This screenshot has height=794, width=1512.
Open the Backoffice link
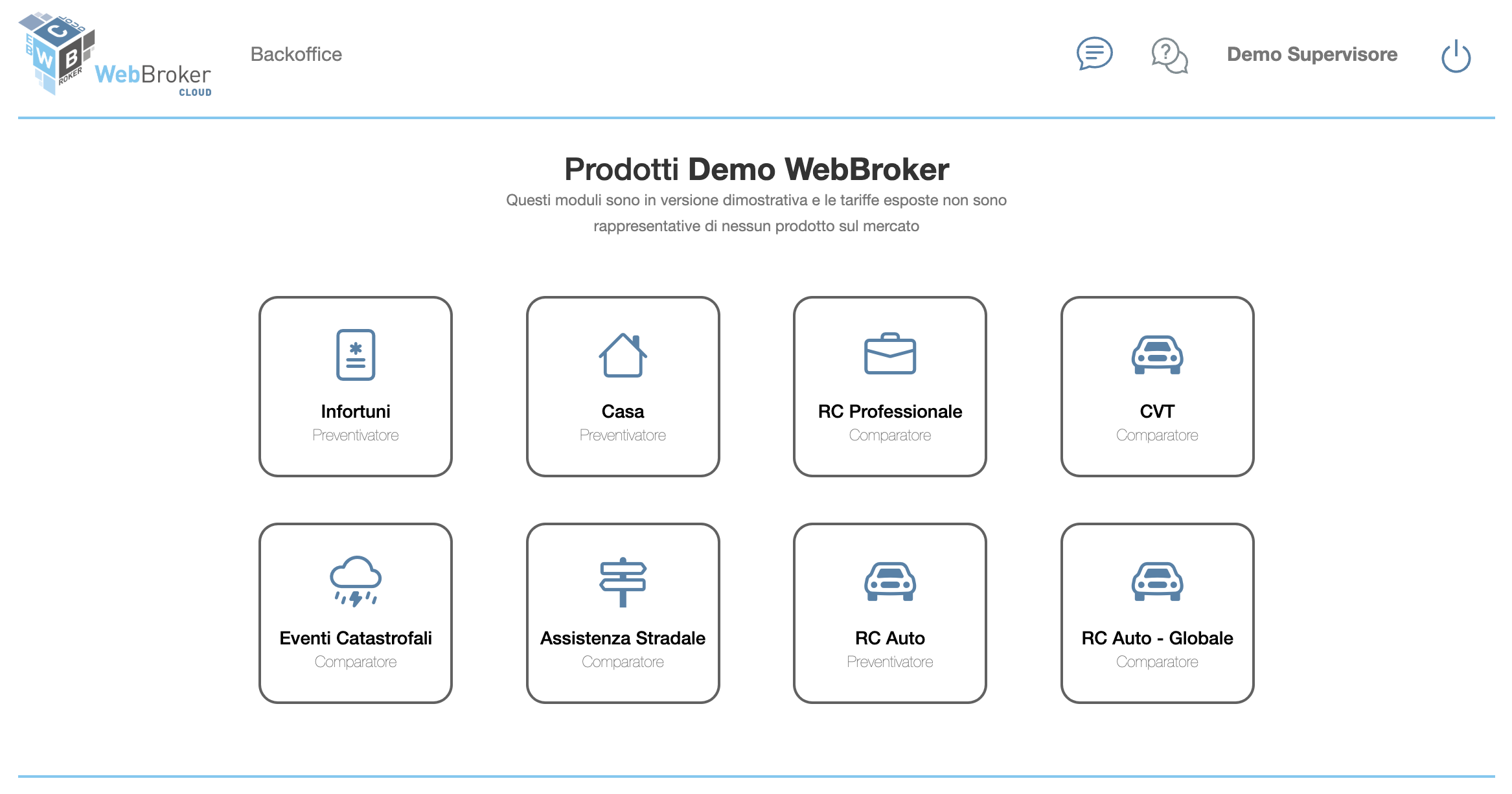pos(296,54)
